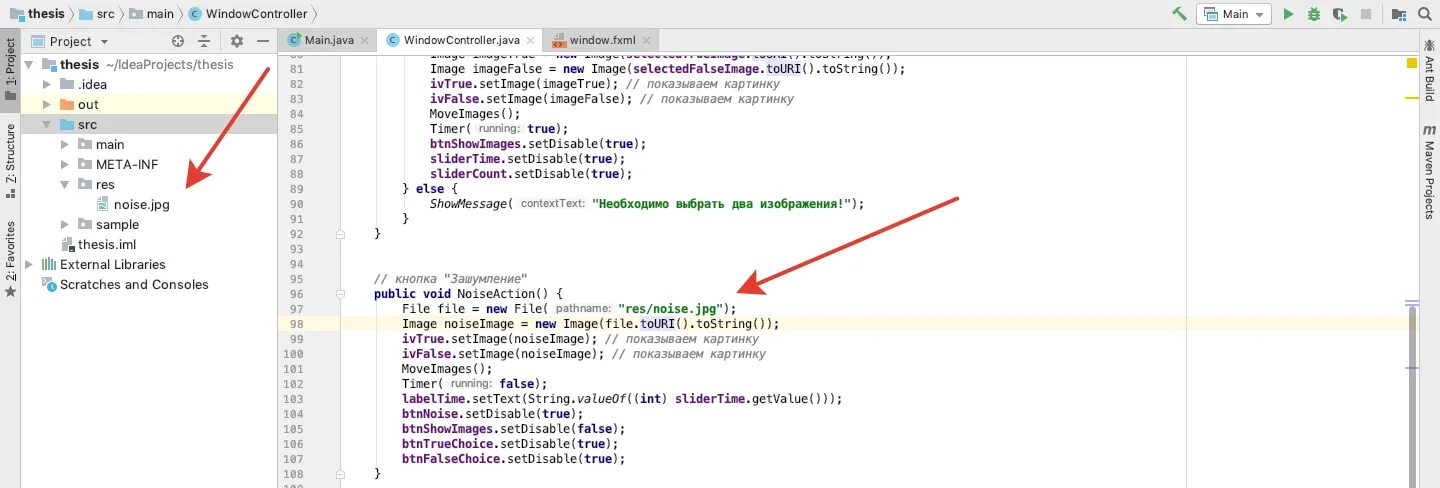Click the fold marker at line 108
This screenshot has height=488, width=1440.
[341, 474]
